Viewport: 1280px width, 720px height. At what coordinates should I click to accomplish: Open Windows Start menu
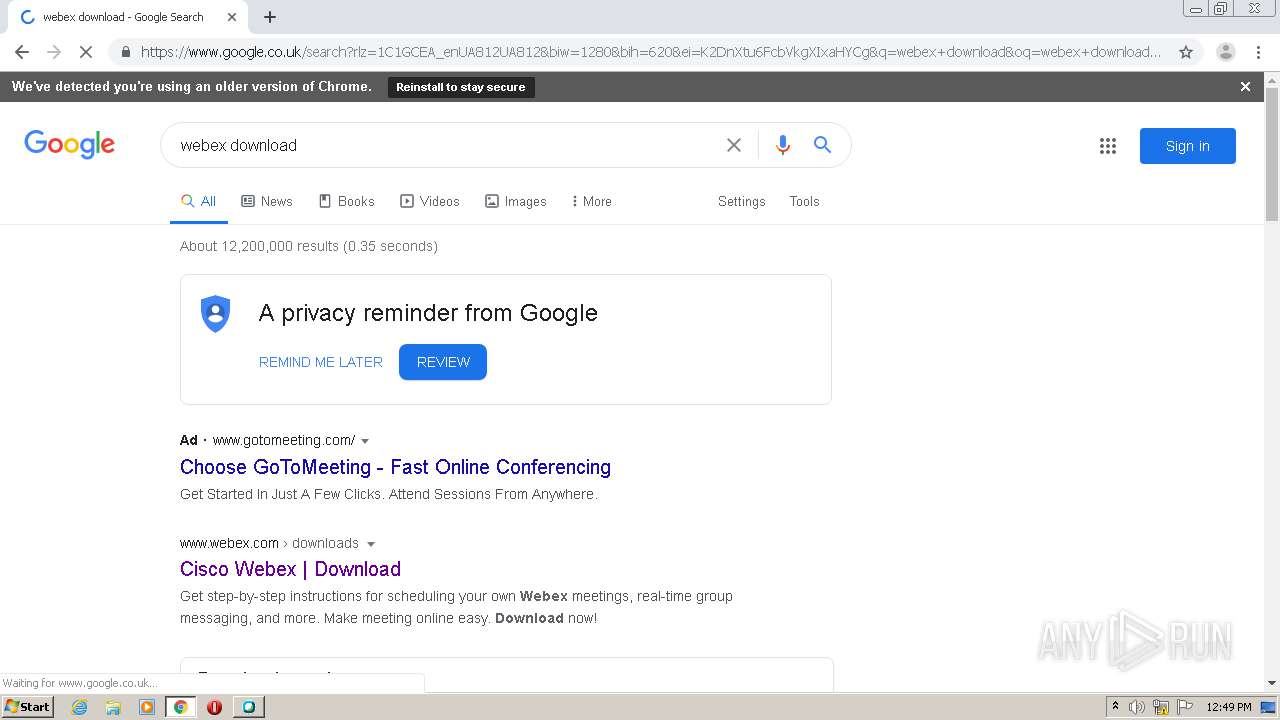(x=27, y=706)
